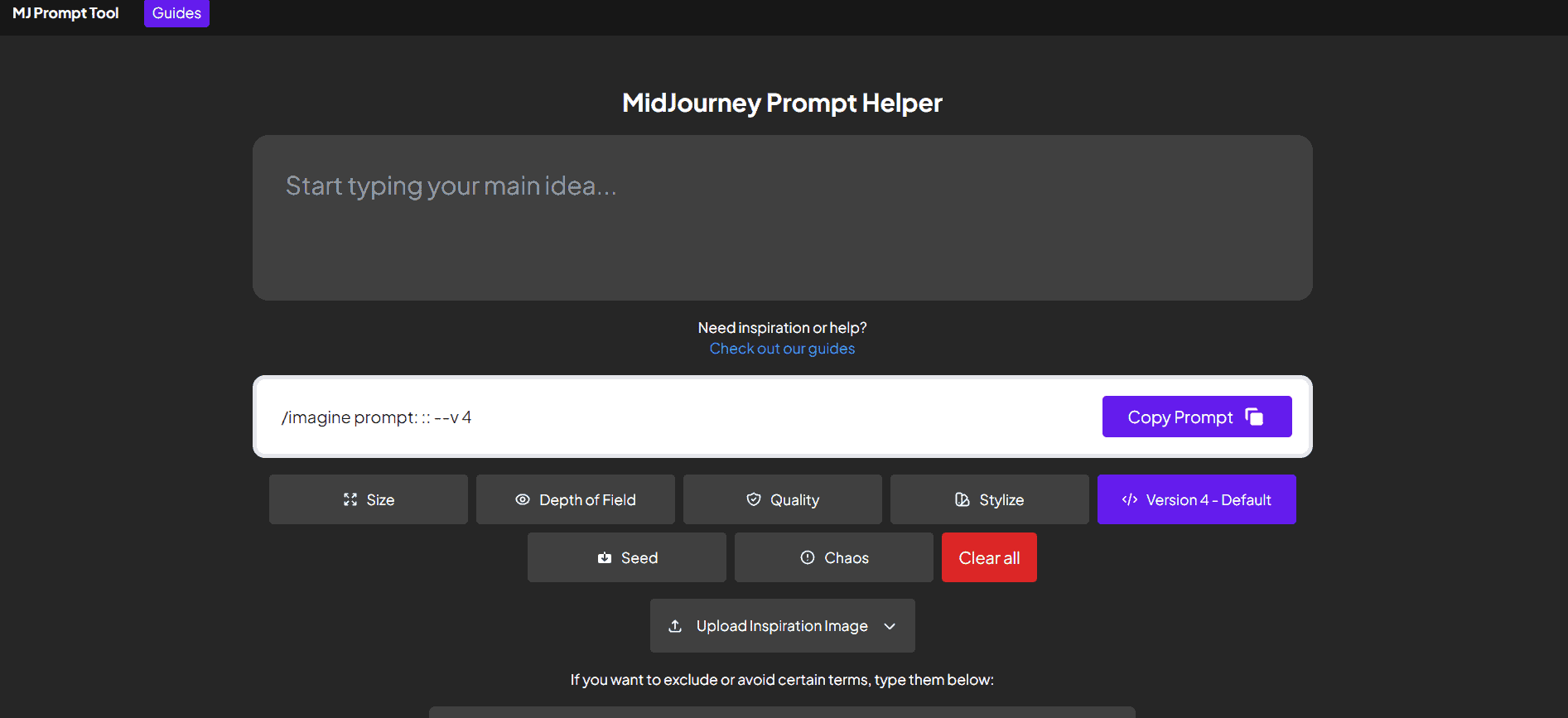The height and width of the screenshot is (718, 1568).
Task: Select the Stylize brush icon
Action: pos(963,499)
